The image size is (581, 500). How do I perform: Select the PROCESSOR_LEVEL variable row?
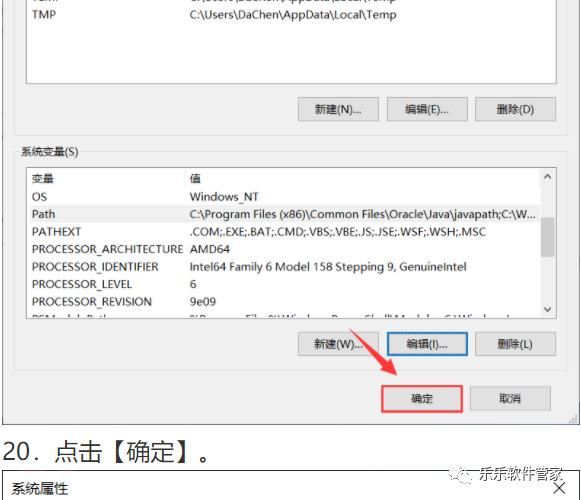pyautogui.click(x=285, y=284)
